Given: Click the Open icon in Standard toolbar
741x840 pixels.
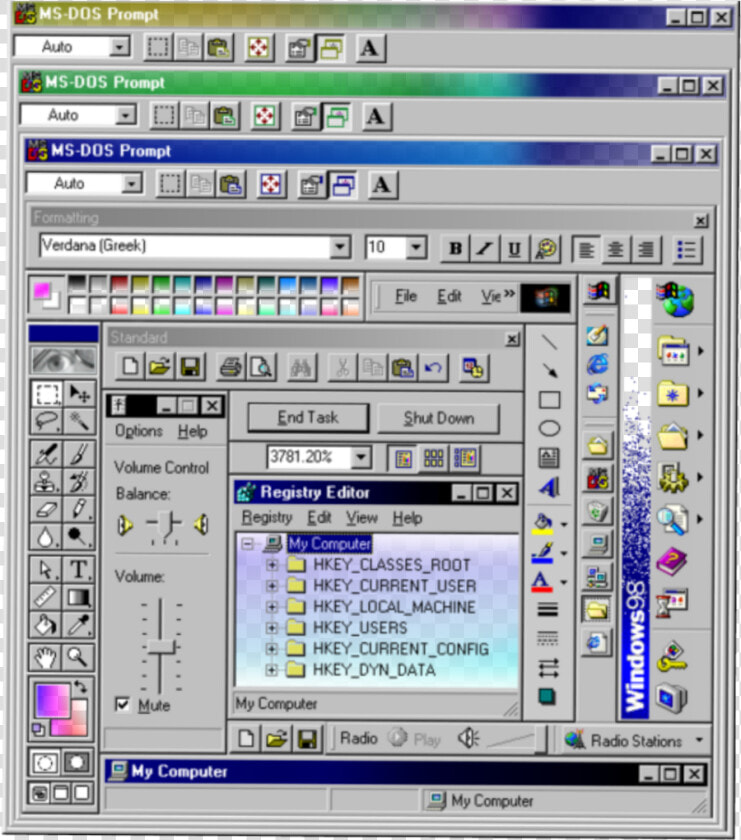Looking at the screenshot, I should (160, 368).
